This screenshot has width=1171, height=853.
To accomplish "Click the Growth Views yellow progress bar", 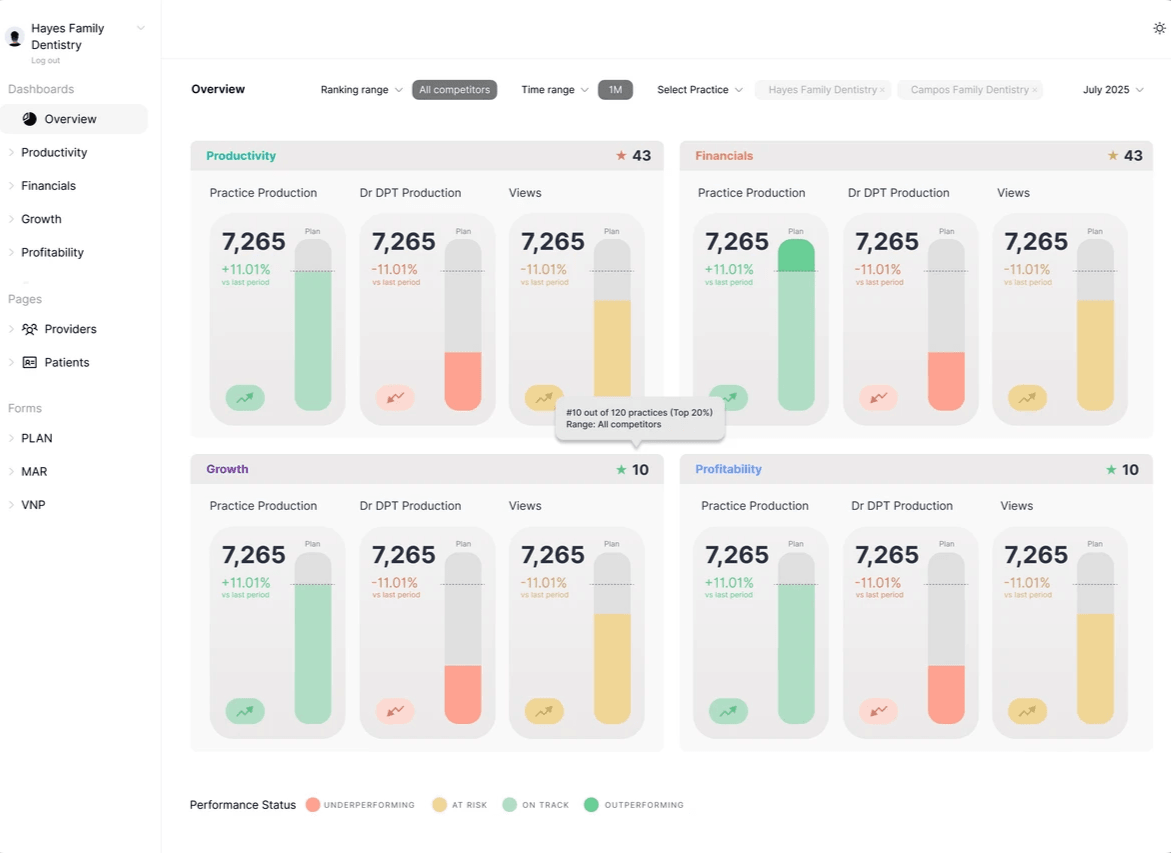I will (612, 669).
